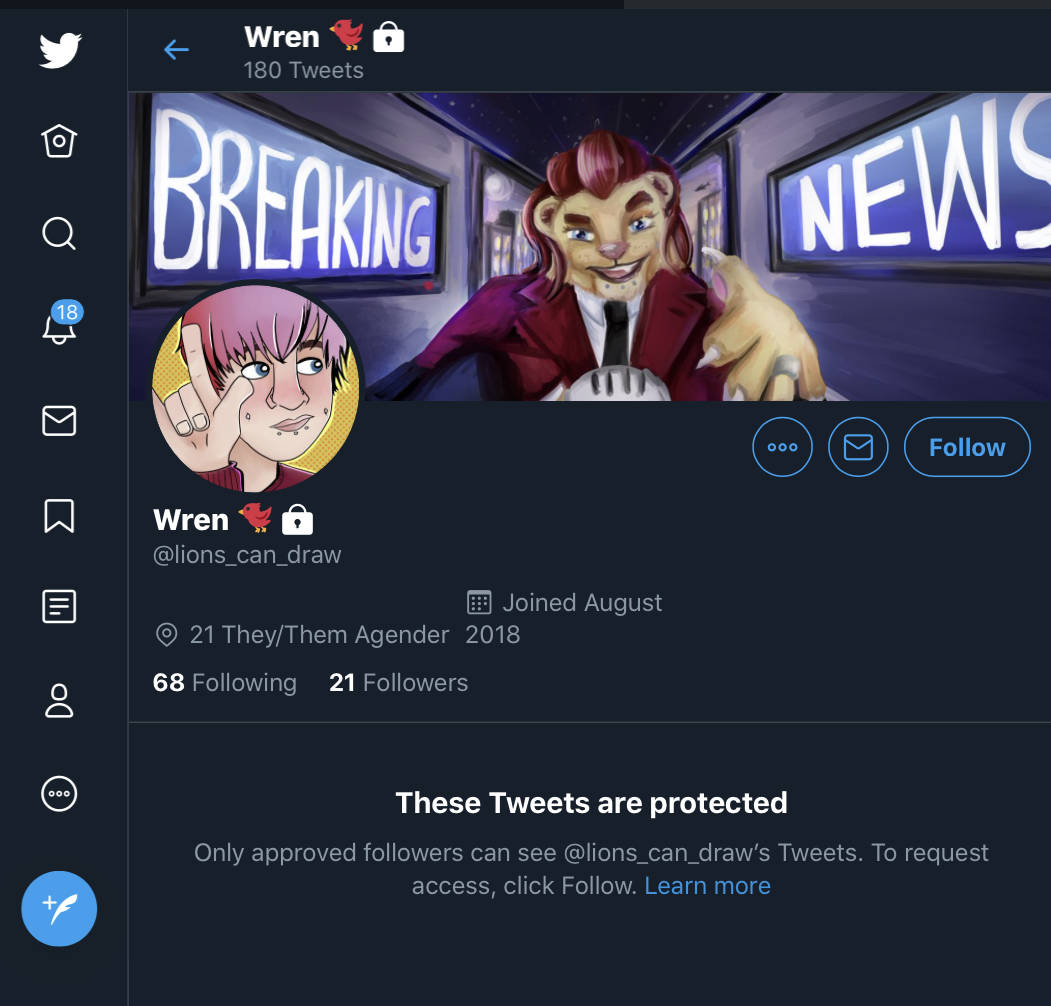Go to Profile person icon
1051x1006 pixels.
[59, 700]
